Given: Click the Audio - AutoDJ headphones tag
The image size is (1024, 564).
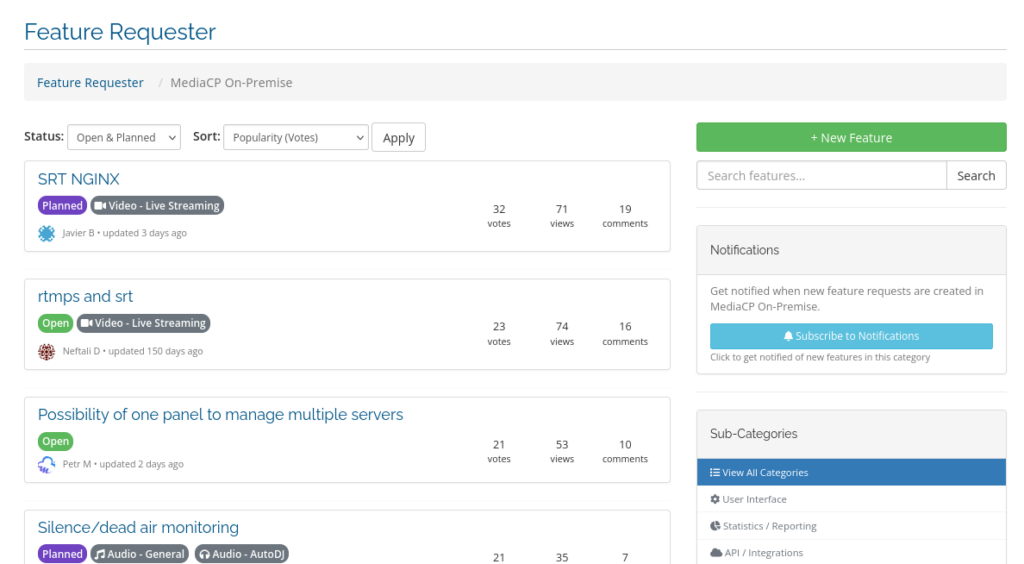Looking at the screenshot, I should point(241,554).
